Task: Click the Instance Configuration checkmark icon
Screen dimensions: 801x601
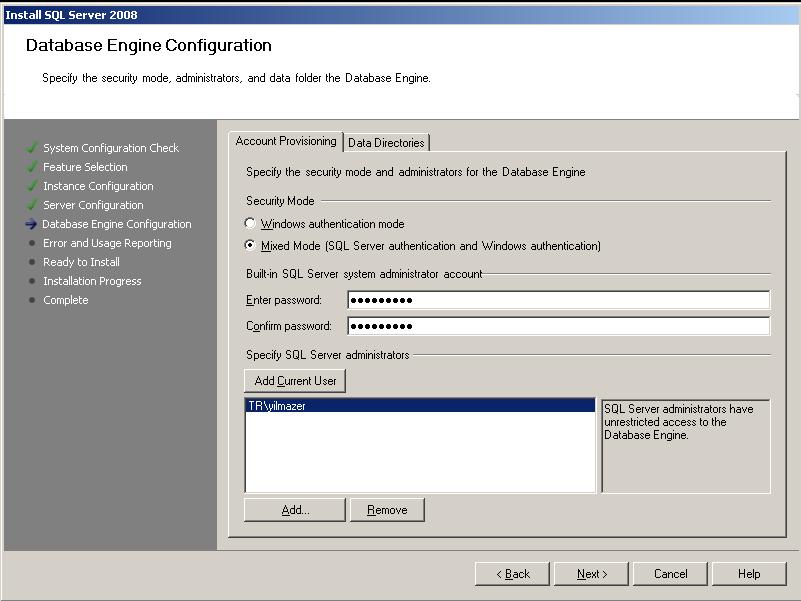Action: point(32,186)
